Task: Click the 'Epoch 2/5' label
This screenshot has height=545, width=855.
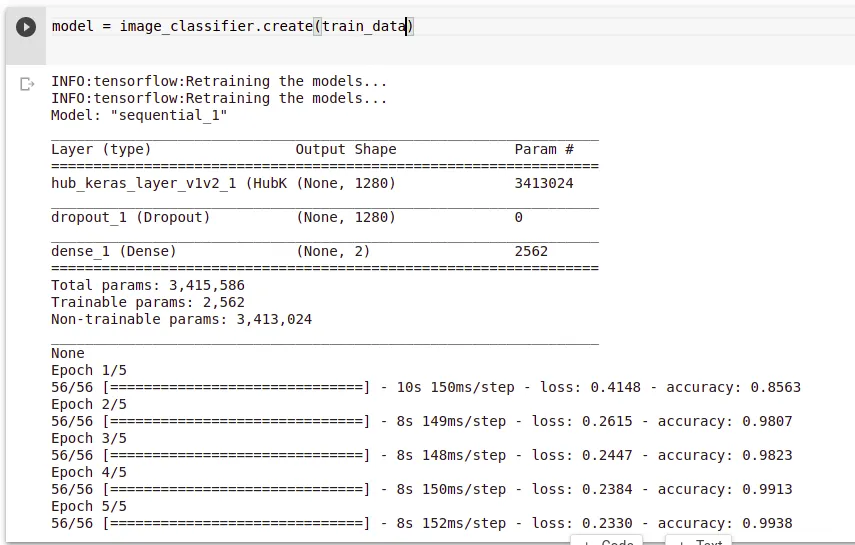Action: tap(89, 404)
